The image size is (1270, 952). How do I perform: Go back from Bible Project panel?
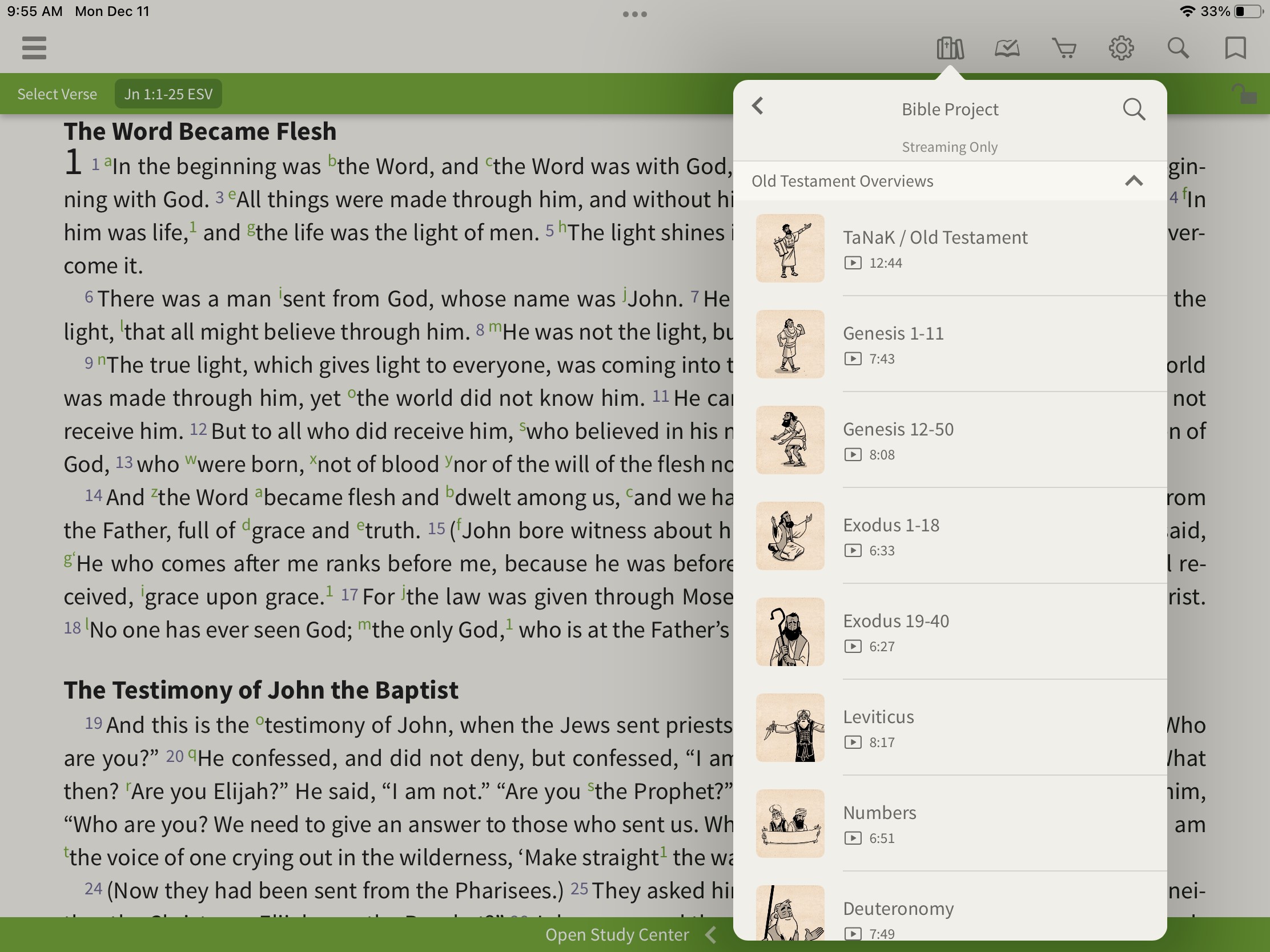coord(758,106)
